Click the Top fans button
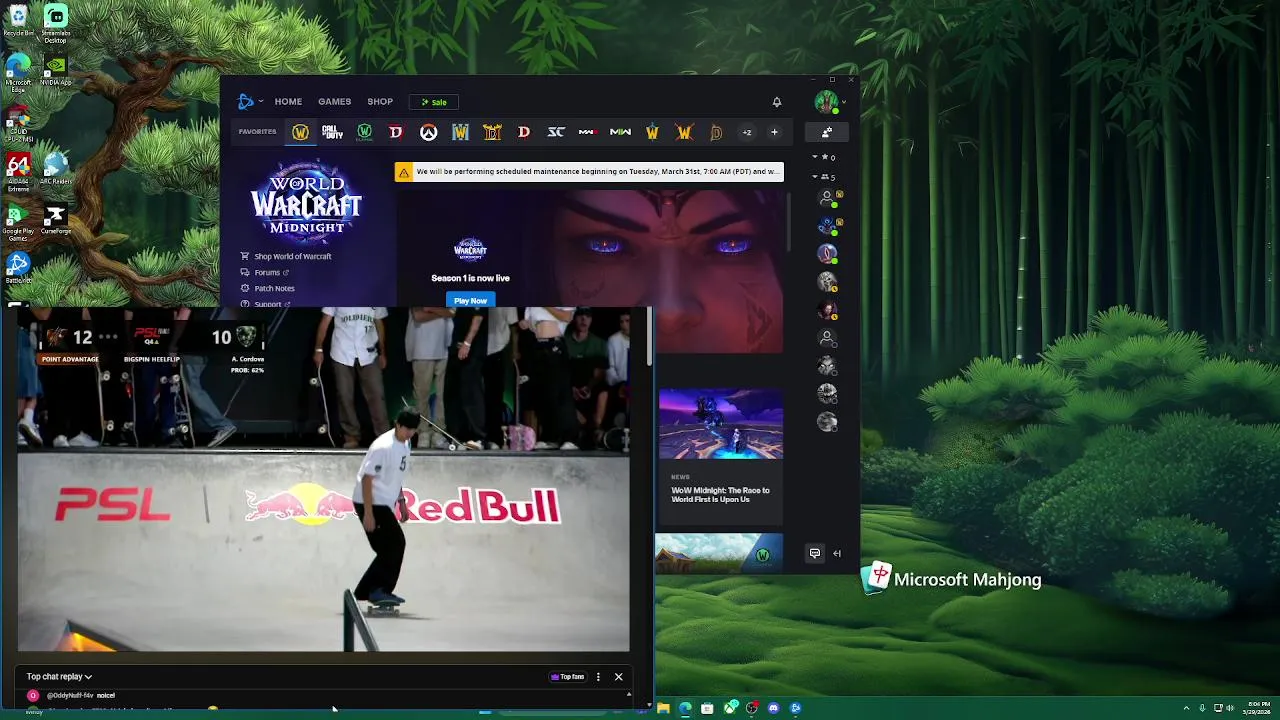 [568, 677]
